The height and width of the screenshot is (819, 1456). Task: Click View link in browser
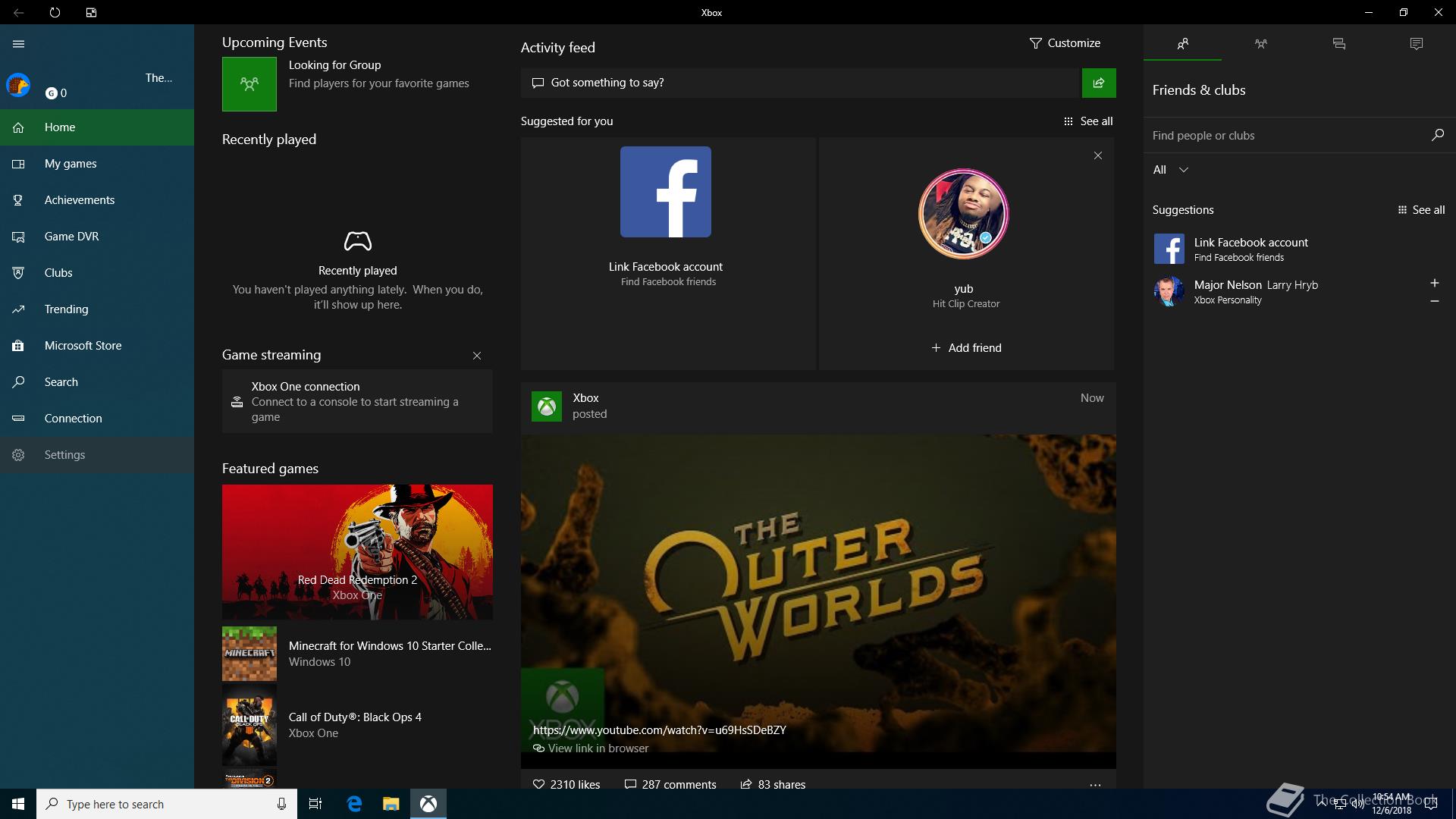point(591,748)
